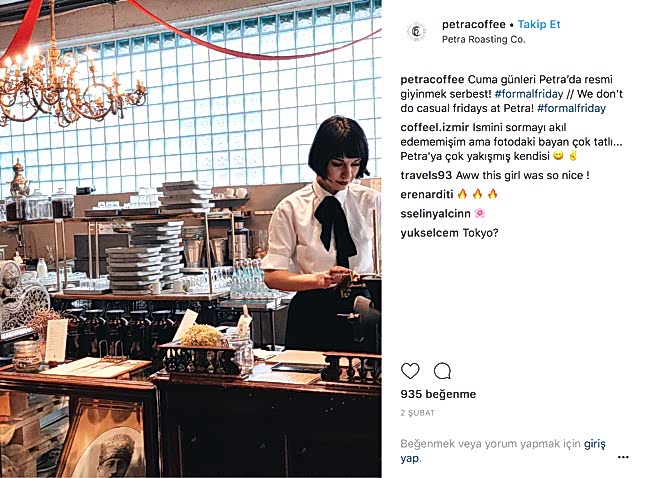Image resolution: width=650 pixels, height=478 pixels.
Task: Select the cafe post photo
Action: click(191, 239)
